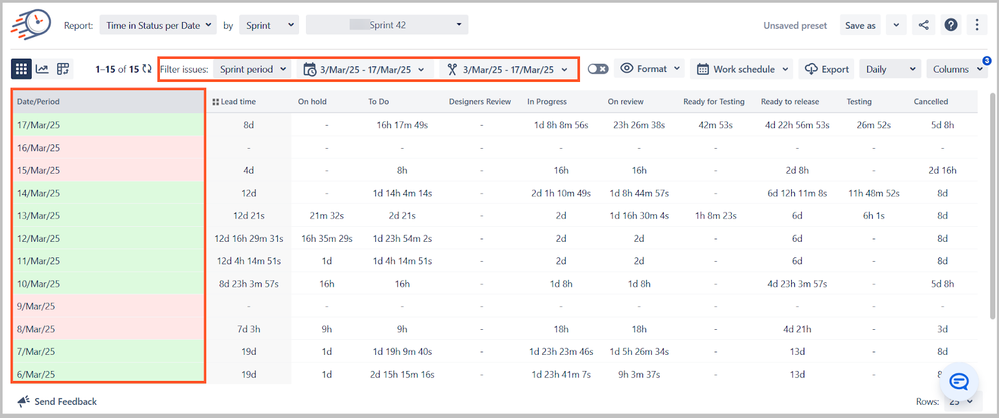Open the chat support bubble
999x418 pixels.
click(959, 381)
